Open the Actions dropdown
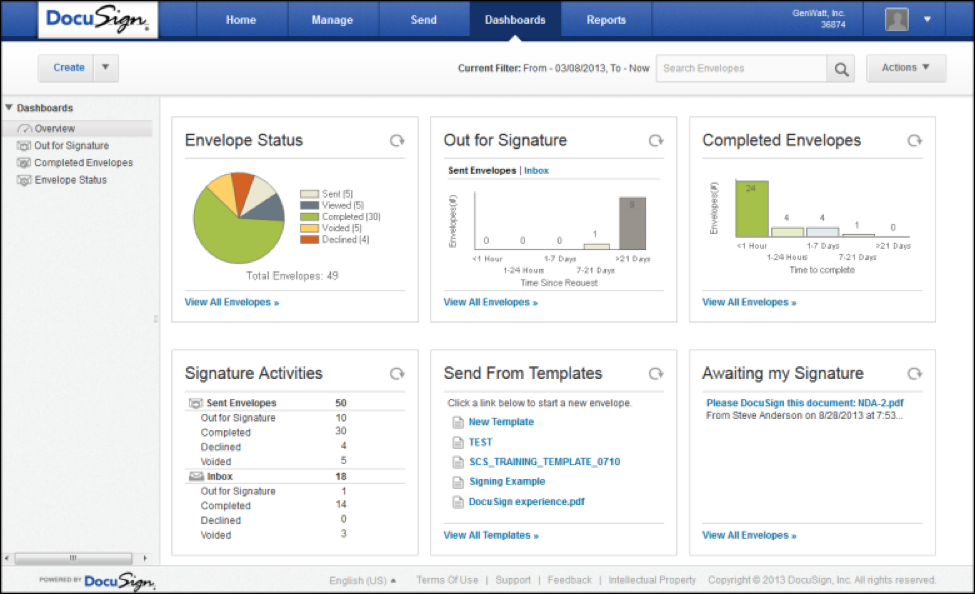975x594 pixels. 906,68
